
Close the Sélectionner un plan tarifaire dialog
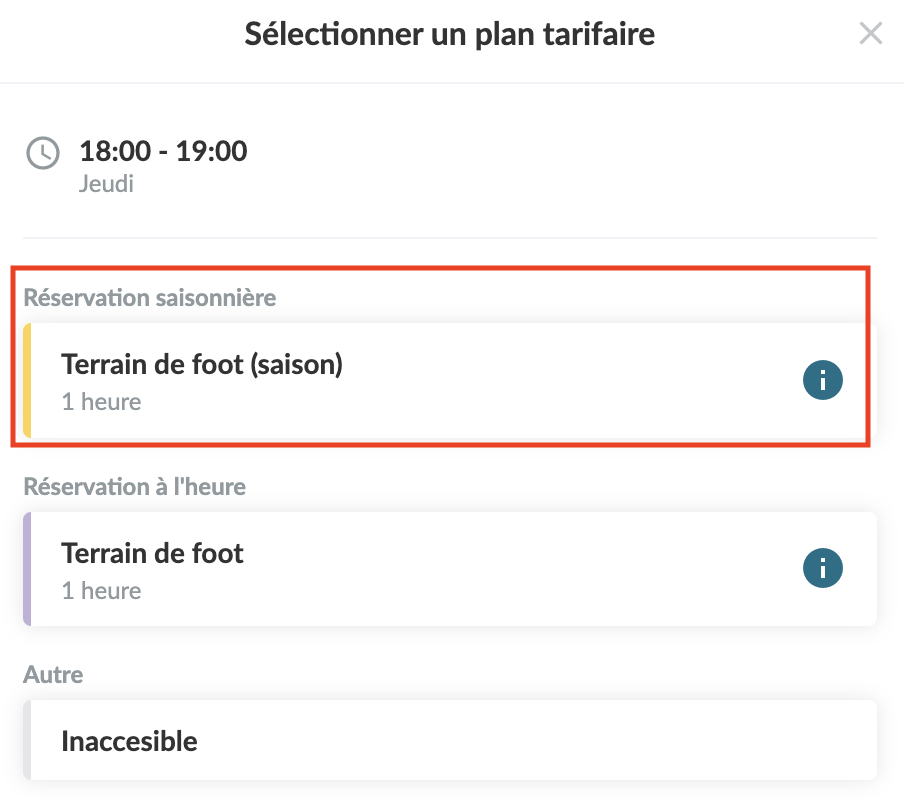click(871, 34)
